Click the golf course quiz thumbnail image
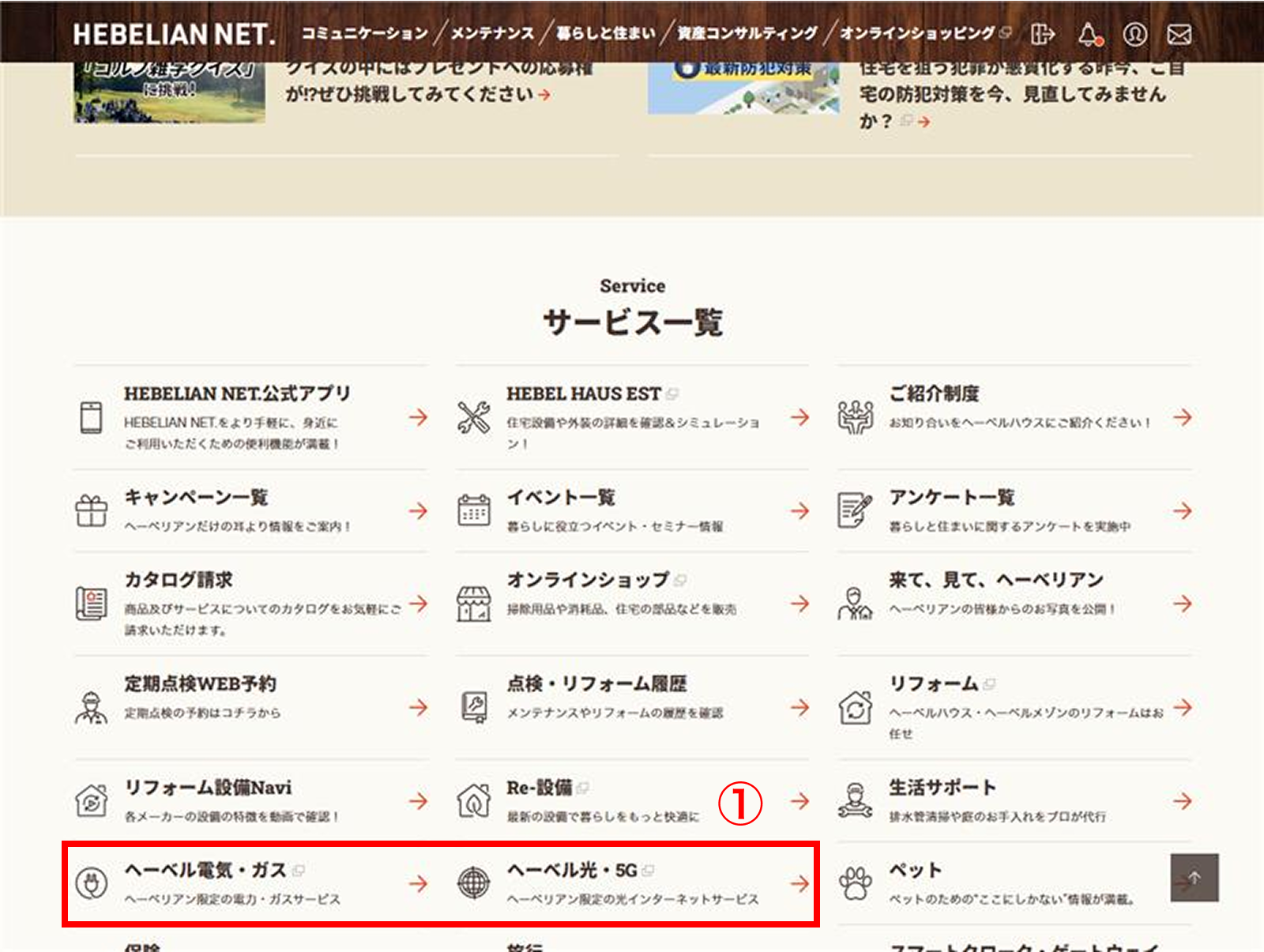 point(169,92)
